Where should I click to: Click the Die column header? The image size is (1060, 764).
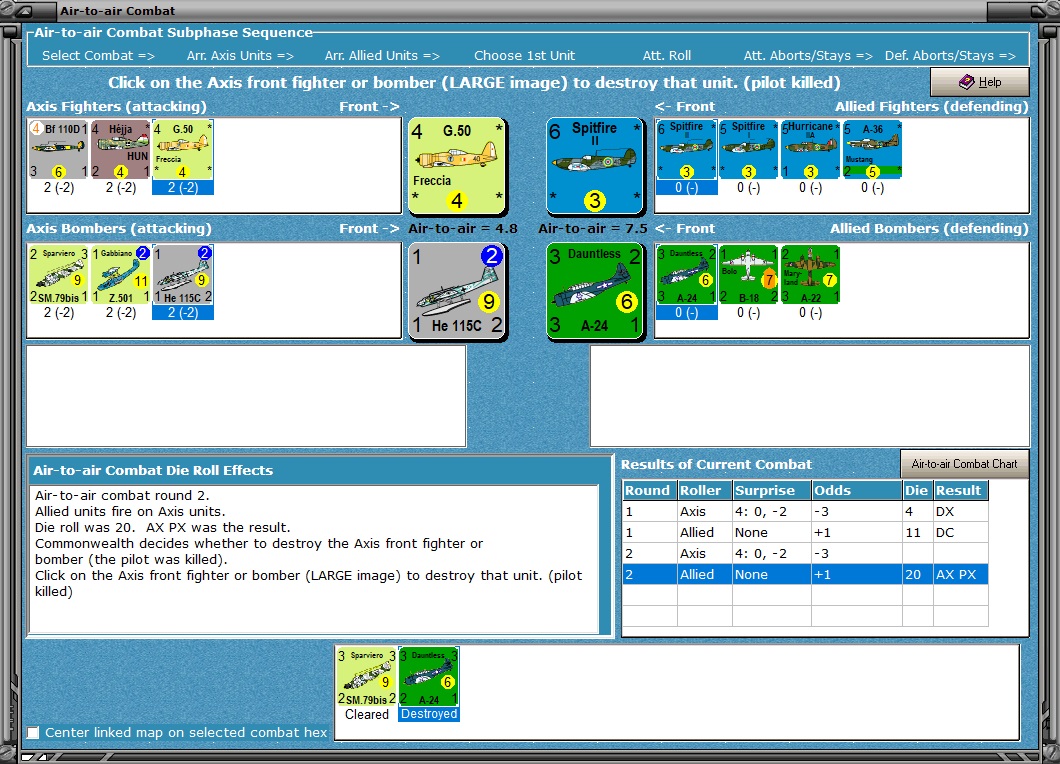(917, 490)
